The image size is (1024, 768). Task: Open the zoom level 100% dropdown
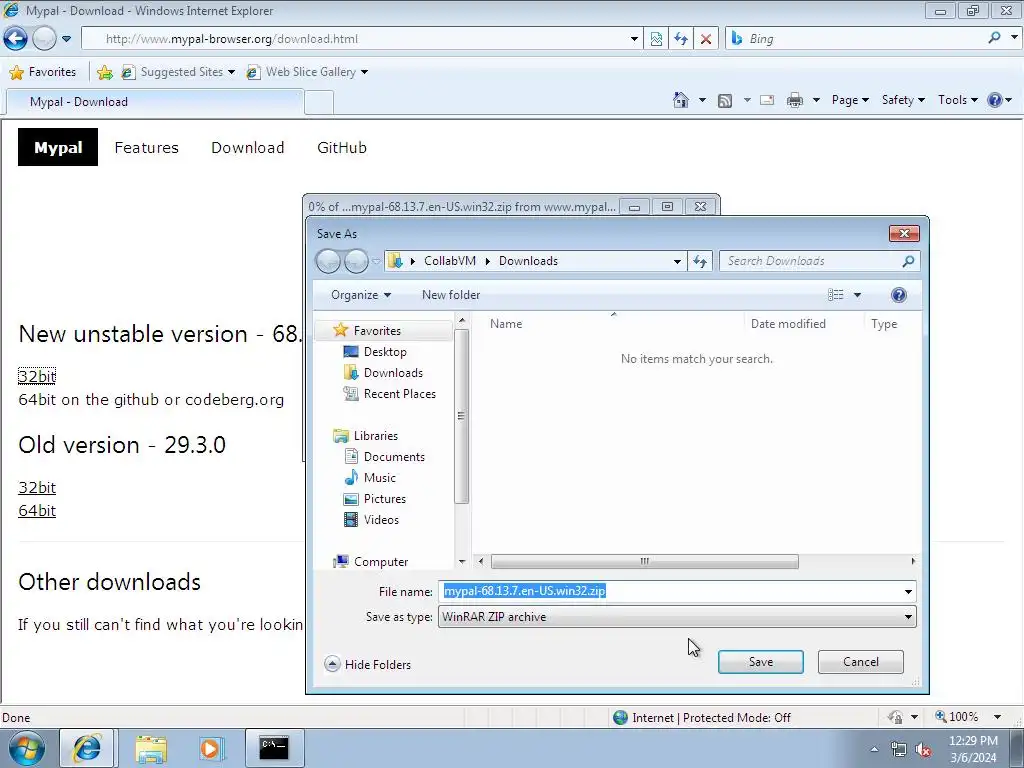[997, 717]
